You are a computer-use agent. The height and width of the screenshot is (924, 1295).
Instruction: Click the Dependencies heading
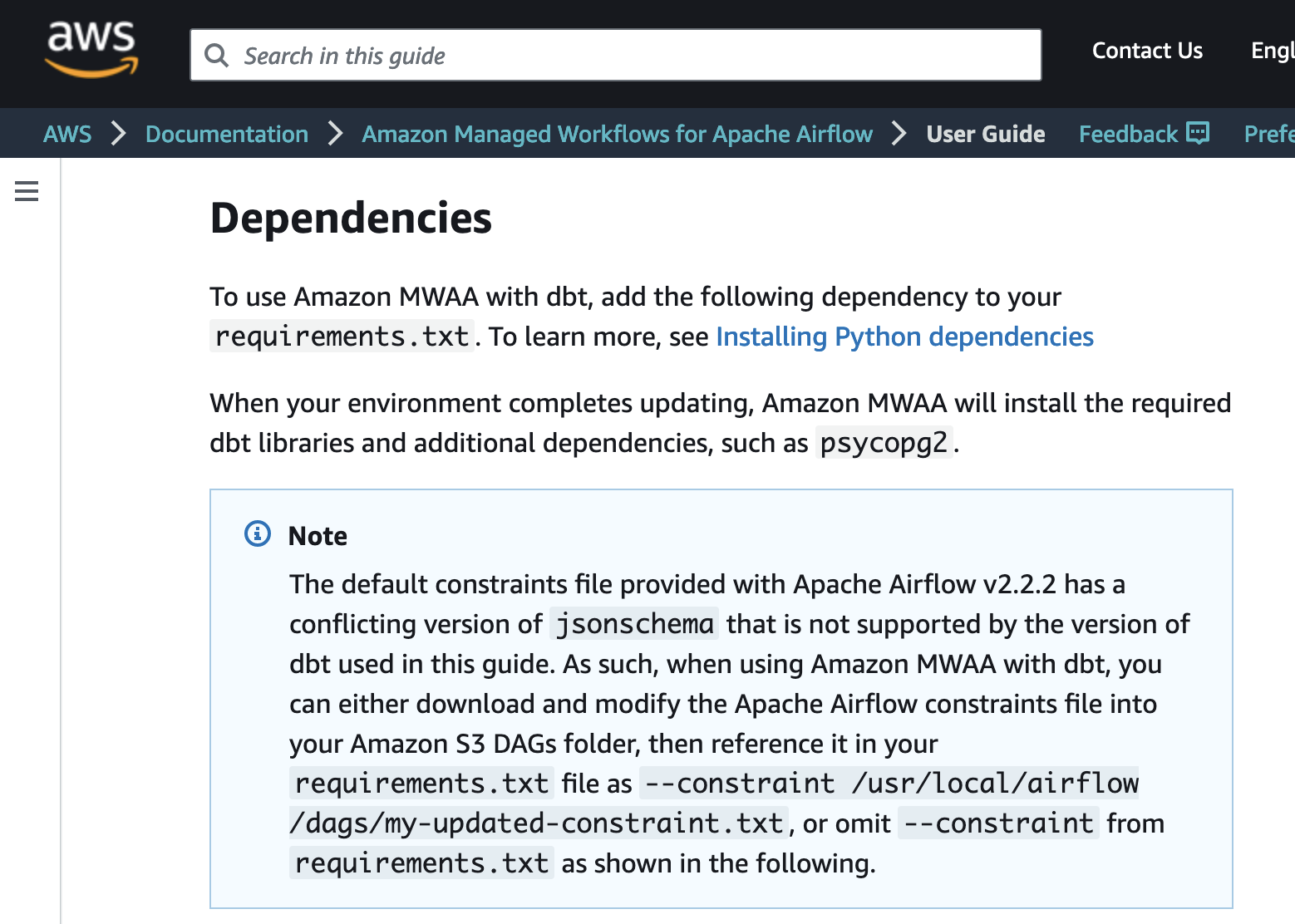(x=351, y=219)
